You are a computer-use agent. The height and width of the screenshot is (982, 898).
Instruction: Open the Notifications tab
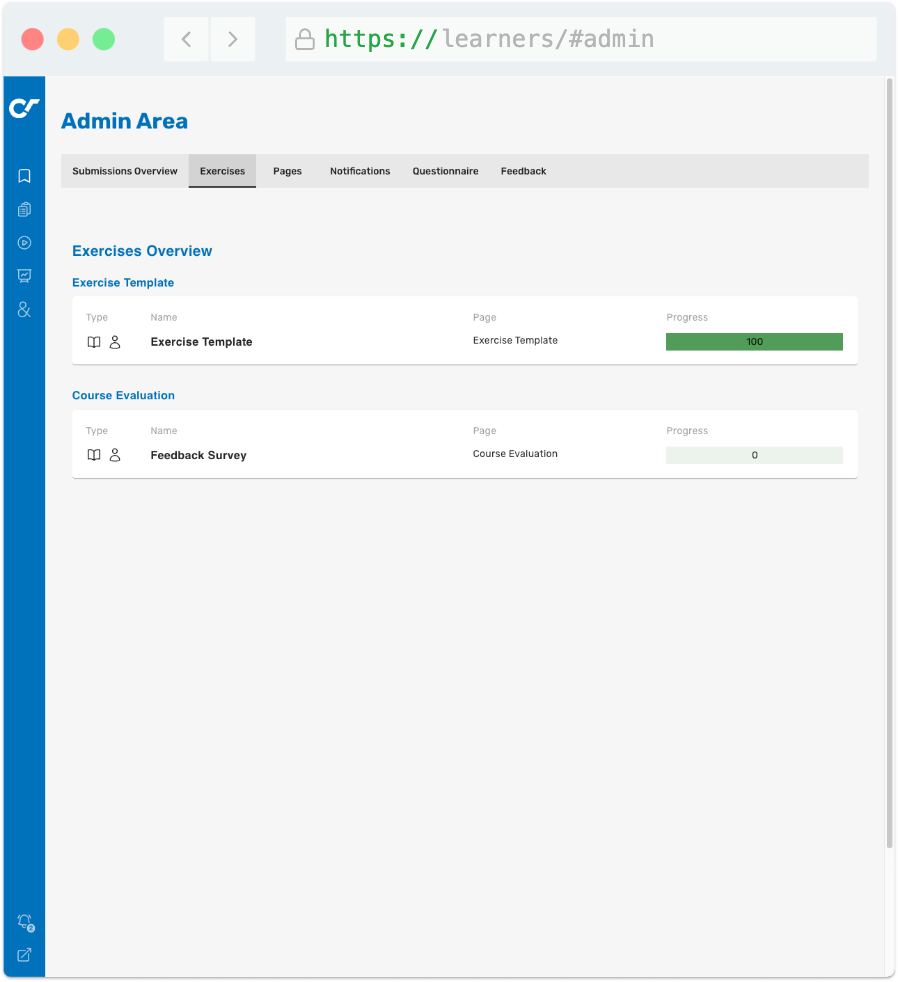pos(360,171)
